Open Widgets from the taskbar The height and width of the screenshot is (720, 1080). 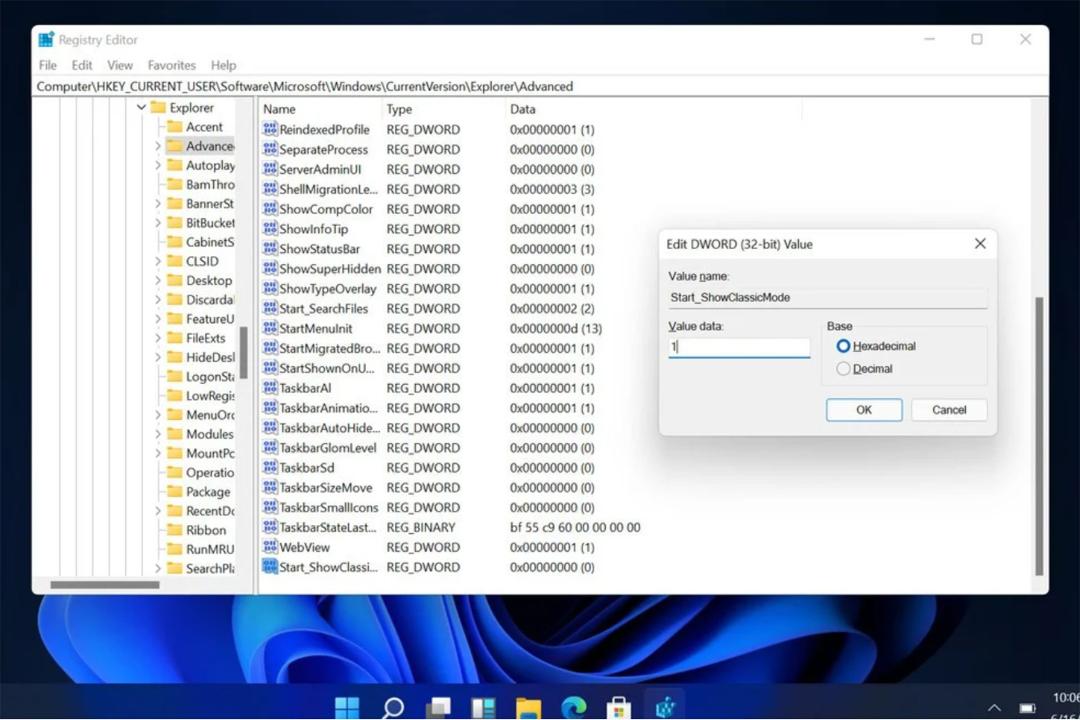pyautogui.click(x=483, y=707)
